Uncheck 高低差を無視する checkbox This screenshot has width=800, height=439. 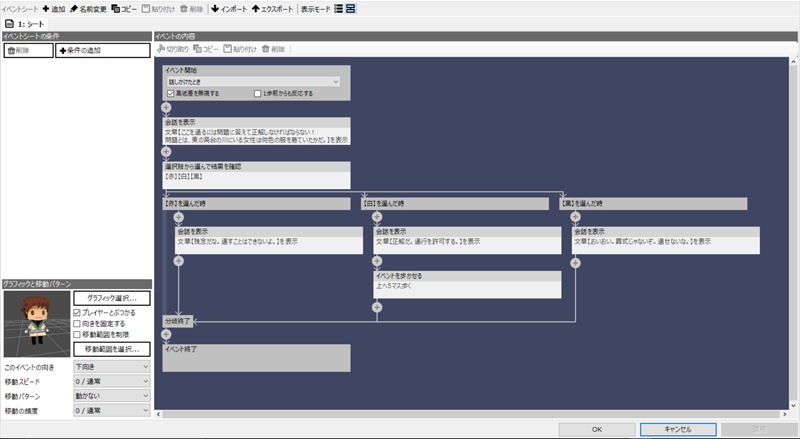pyautogui.click(x=171, y=93)
